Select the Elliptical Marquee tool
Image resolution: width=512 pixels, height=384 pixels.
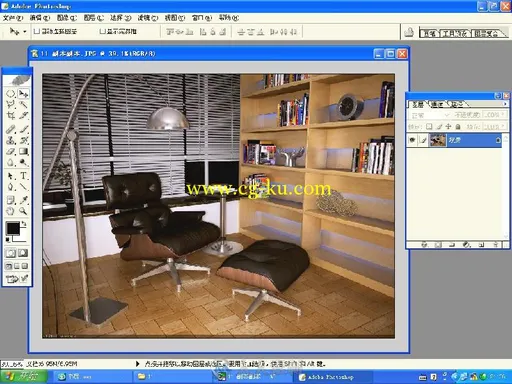pos(11,94)
